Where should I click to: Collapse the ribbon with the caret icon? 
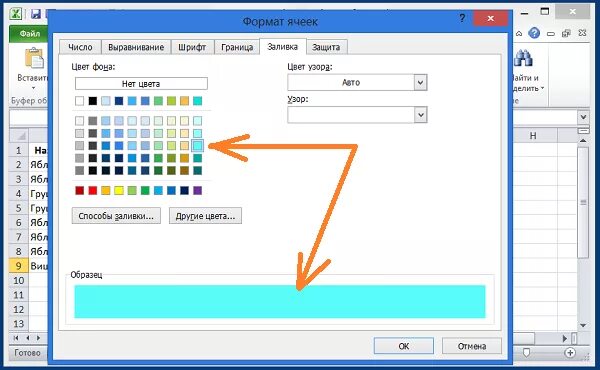pyautogui.click(x=519, y=34)
